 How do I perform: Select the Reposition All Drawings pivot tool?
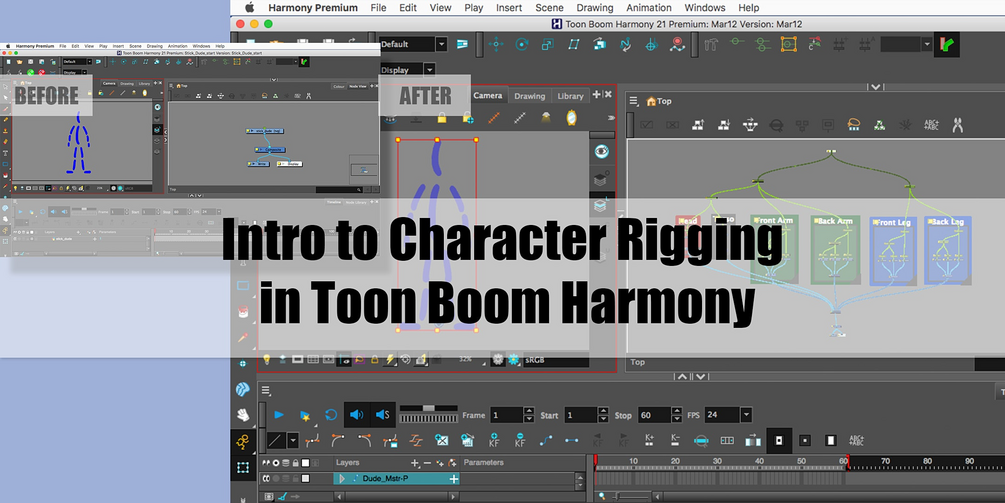(651, 44)
